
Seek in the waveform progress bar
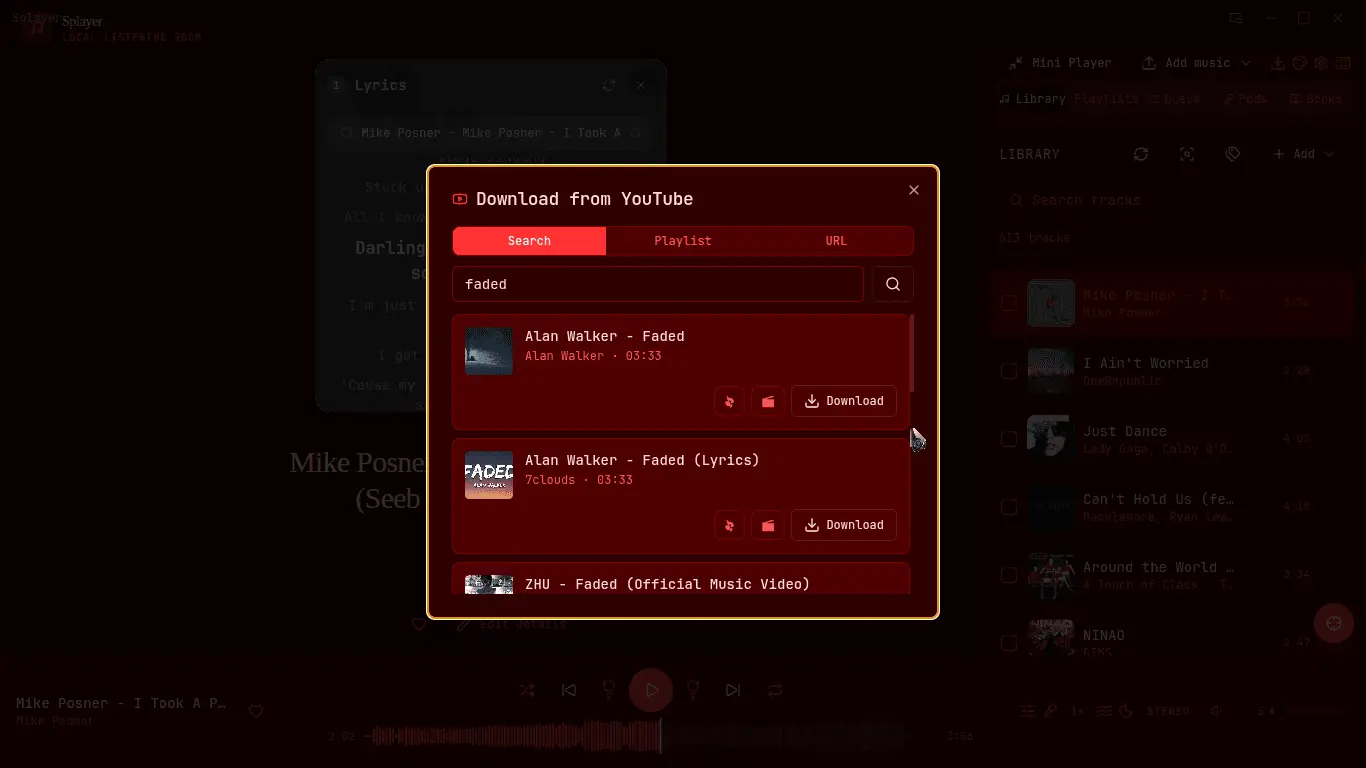click(x=639, y=736)
